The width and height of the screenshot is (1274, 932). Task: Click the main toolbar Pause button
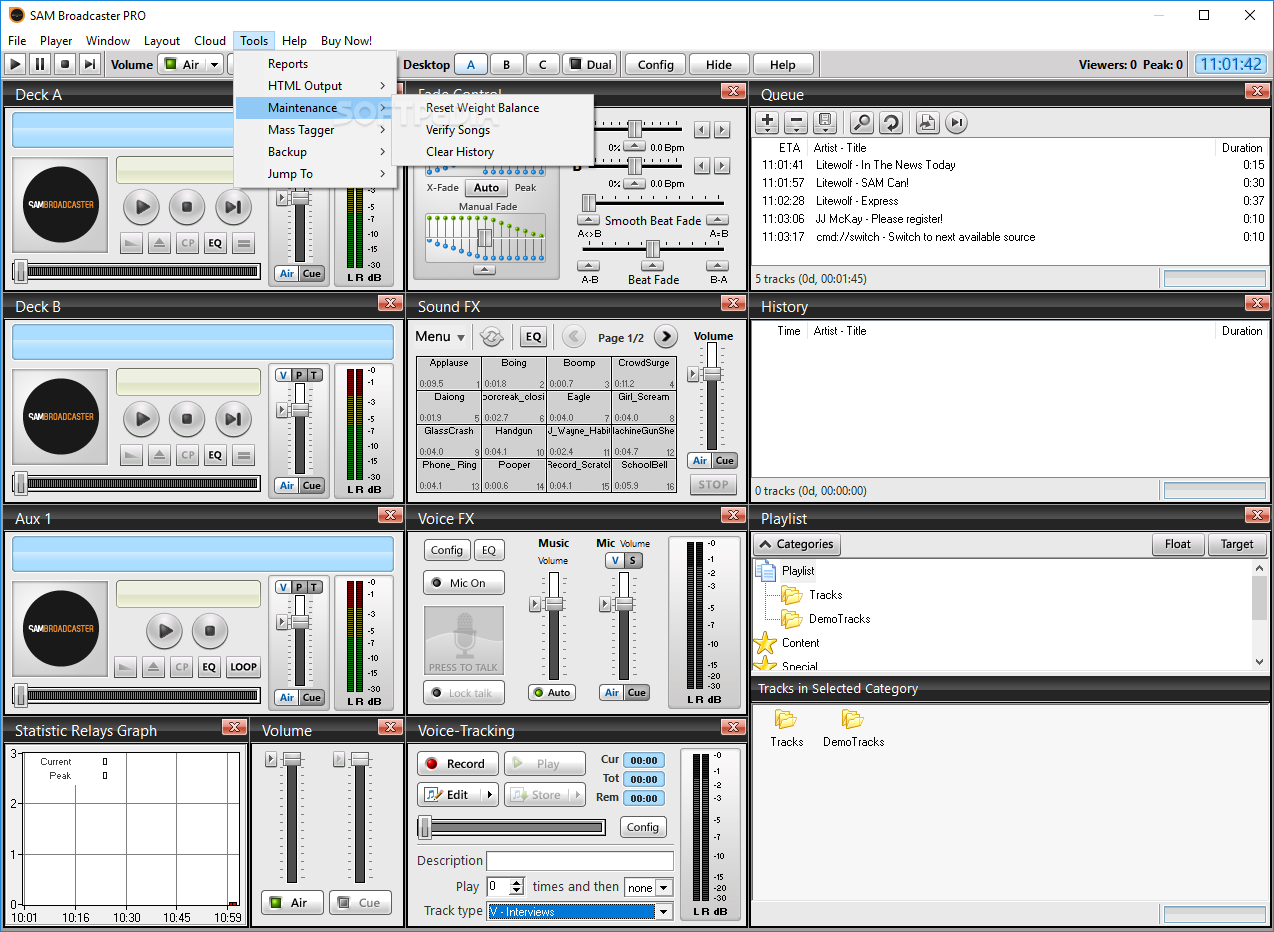click(x=40, y=64)
